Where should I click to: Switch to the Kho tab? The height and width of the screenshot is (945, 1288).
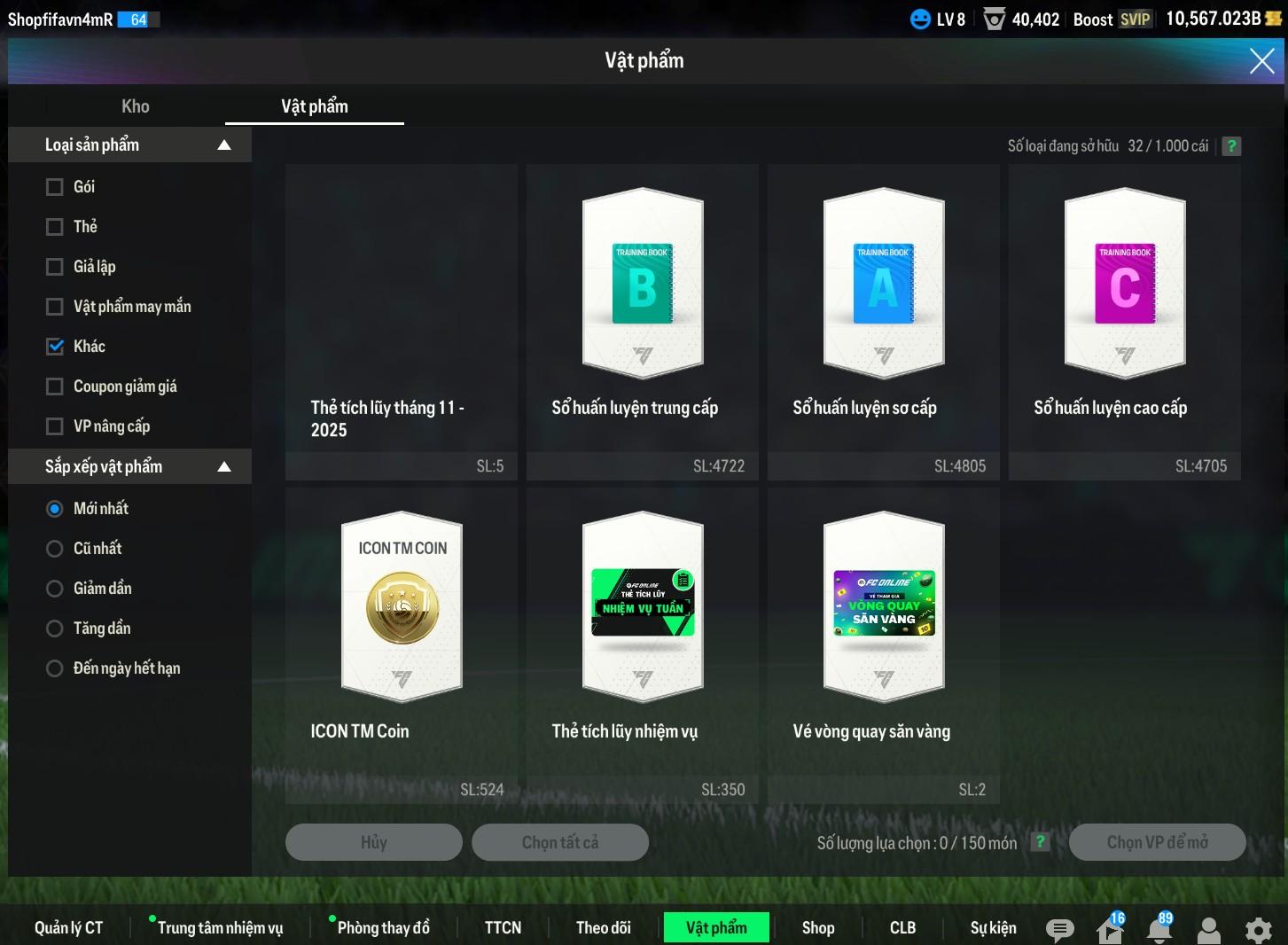[x=136, y=106]
